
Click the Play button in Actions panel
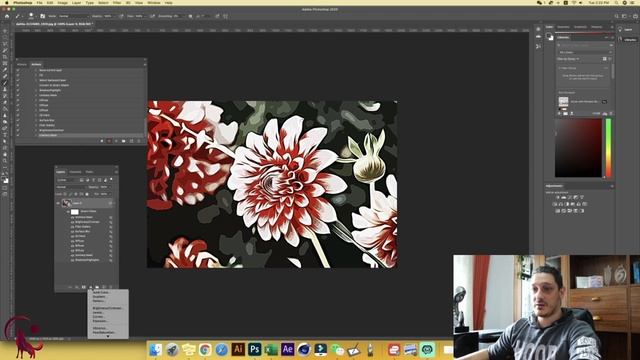pyautogui.click(x=116, y=141)
